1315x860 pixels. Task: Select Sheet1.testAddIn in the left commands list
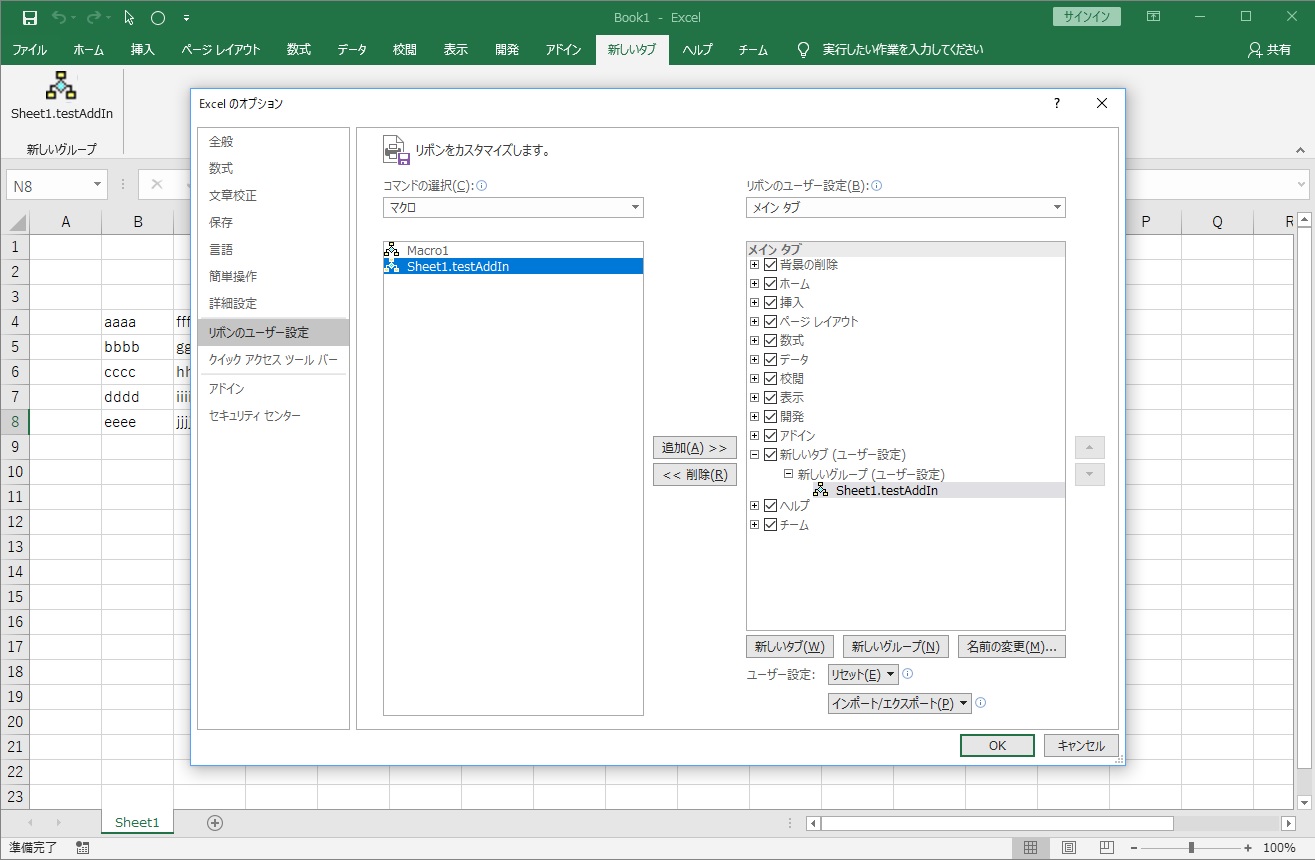coord(513,266)
